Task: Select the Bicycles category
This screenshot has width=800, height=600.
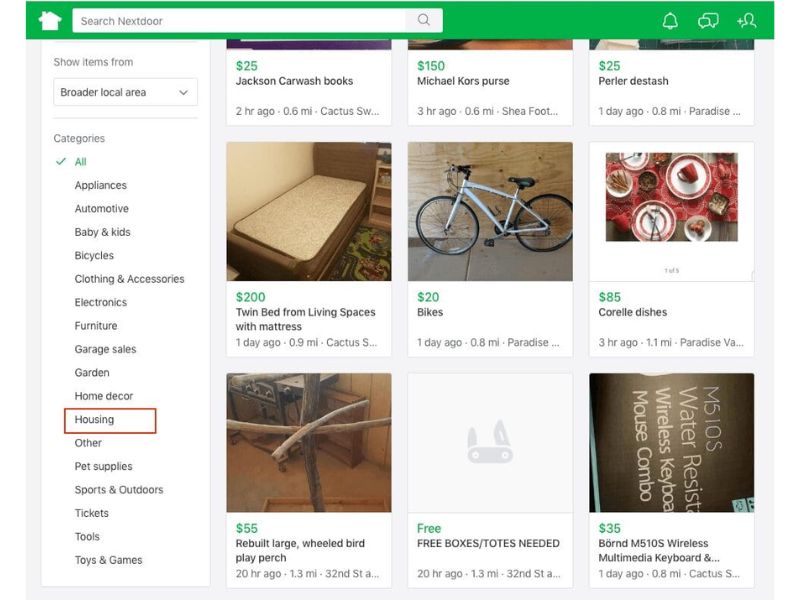Action: point(94,256)
